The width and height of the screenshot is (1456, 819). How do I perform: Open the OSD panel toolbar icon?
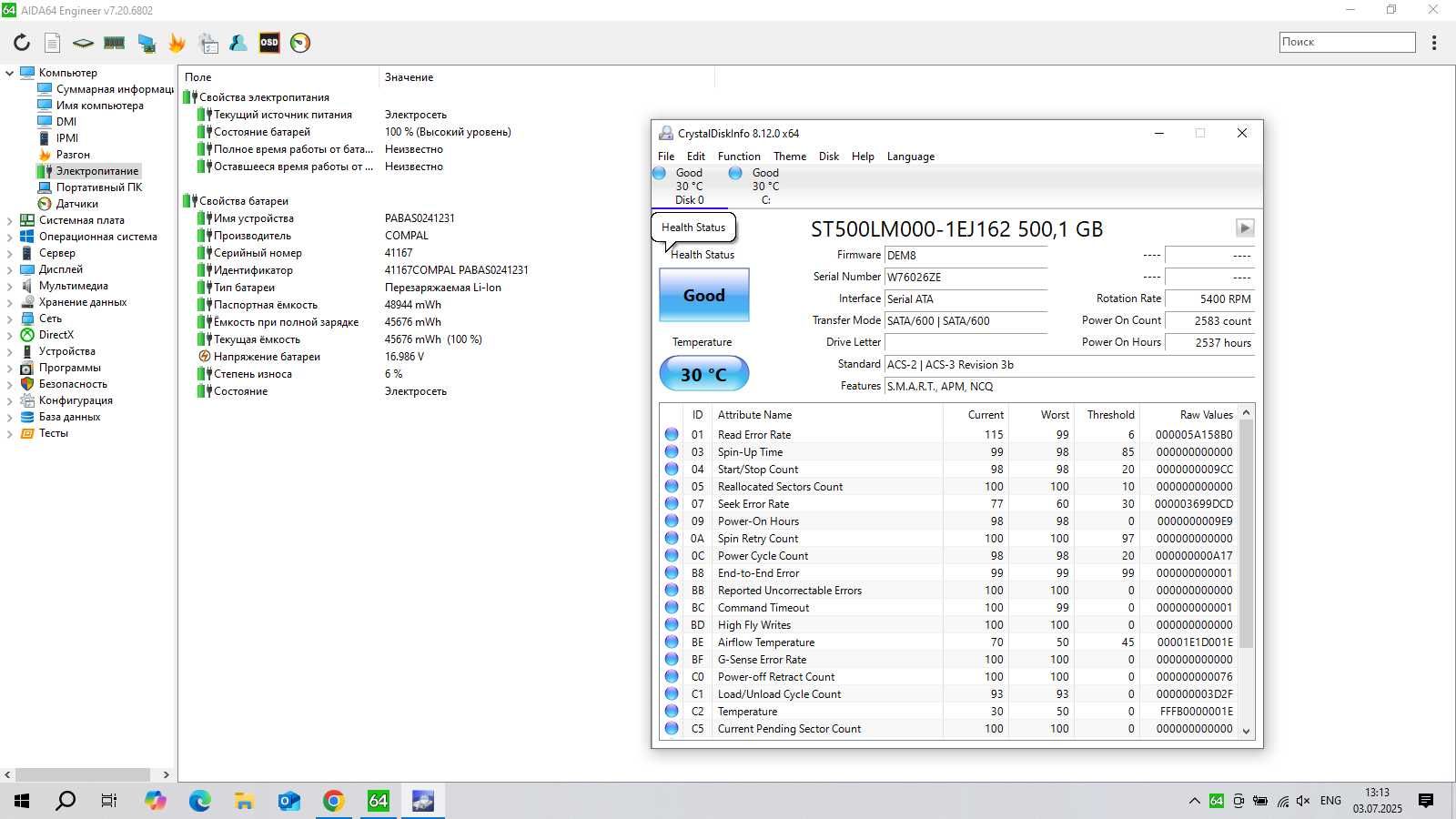click(x=269, y=43)
